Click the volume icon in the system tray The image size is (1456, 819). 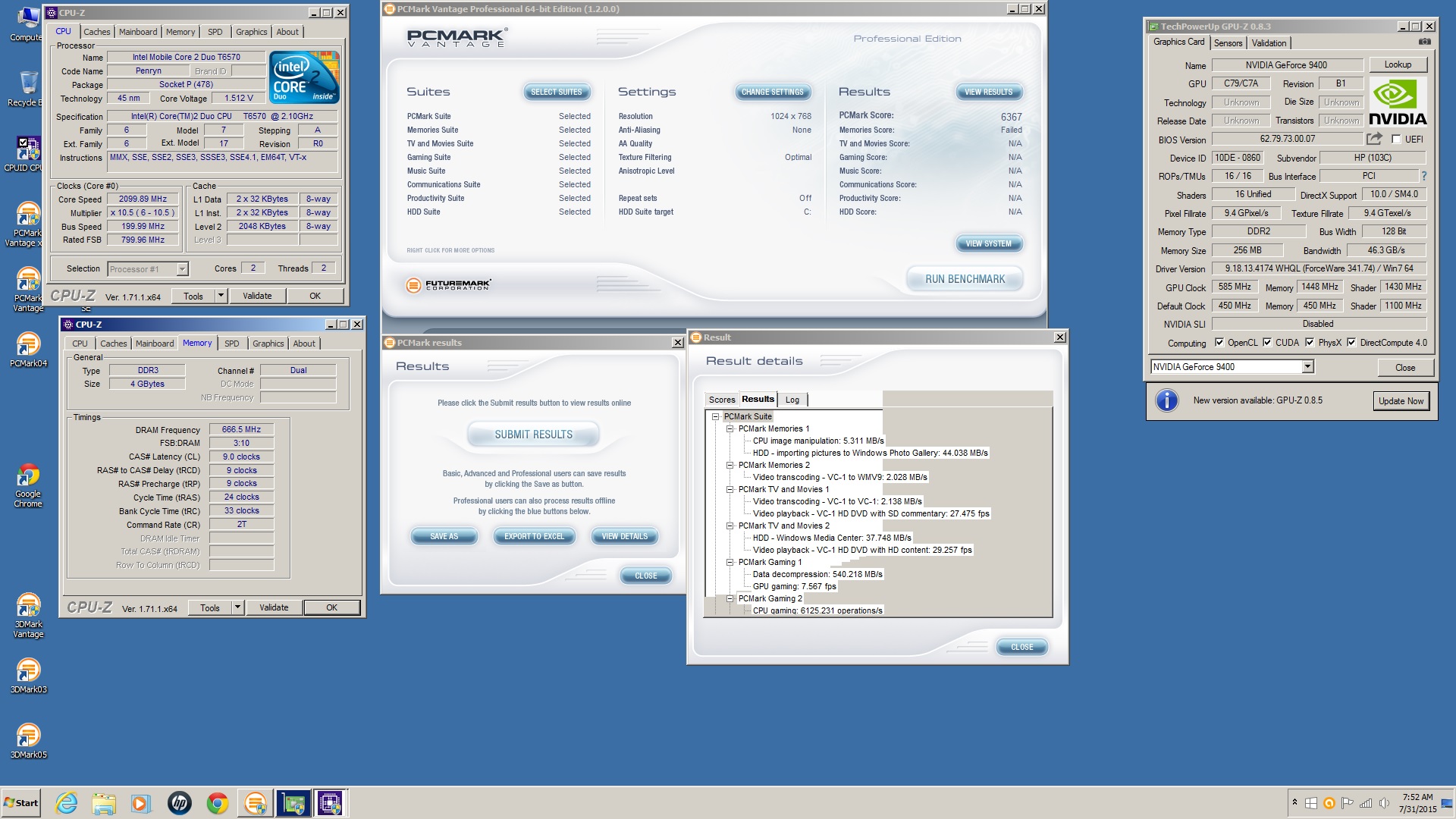(x=1384, y=803)
